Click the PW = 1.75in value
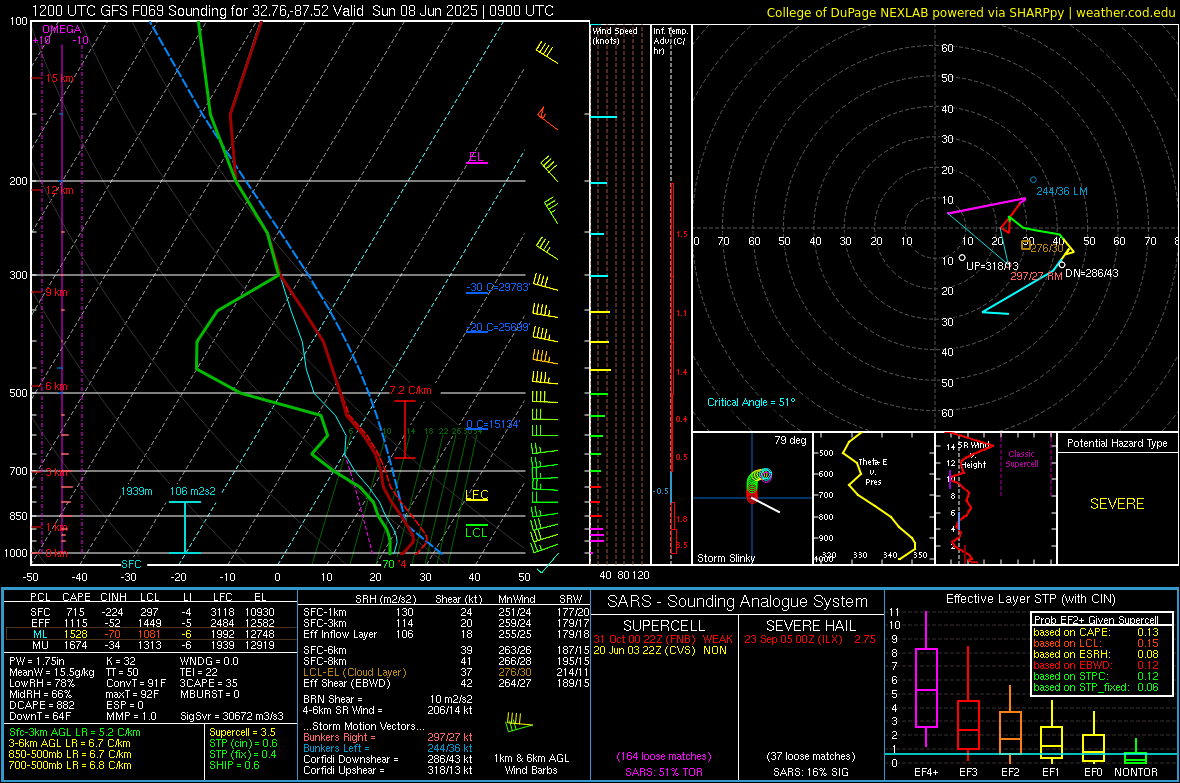 click(38, 661)
